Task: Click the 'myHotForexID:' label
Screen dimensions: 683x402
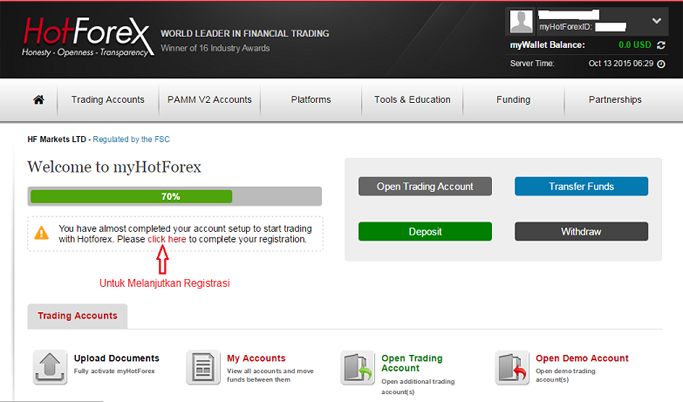Action: pyautogui.click(x=565, y=27)
